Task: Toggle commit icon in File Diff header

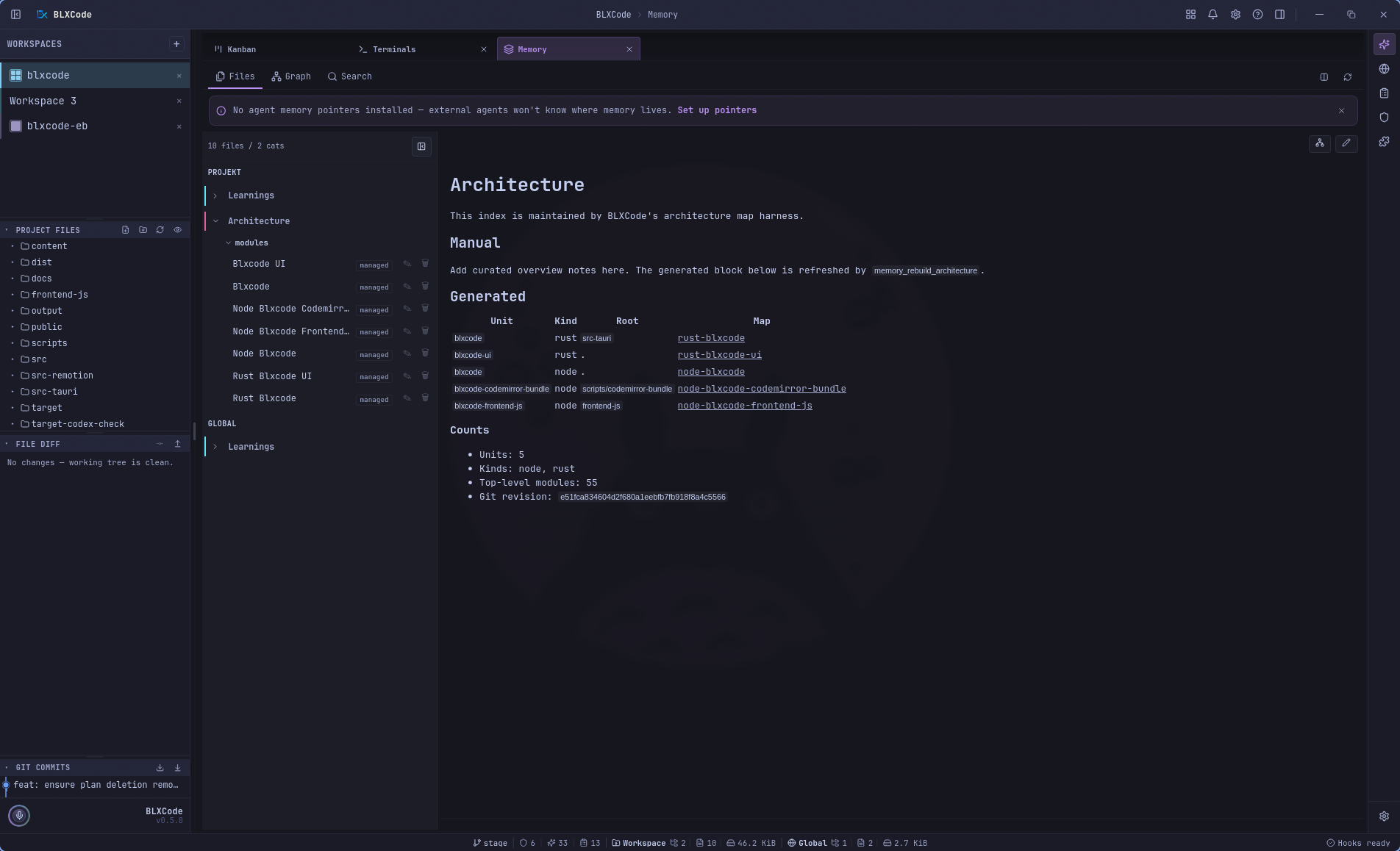Action: pos(160,444)
